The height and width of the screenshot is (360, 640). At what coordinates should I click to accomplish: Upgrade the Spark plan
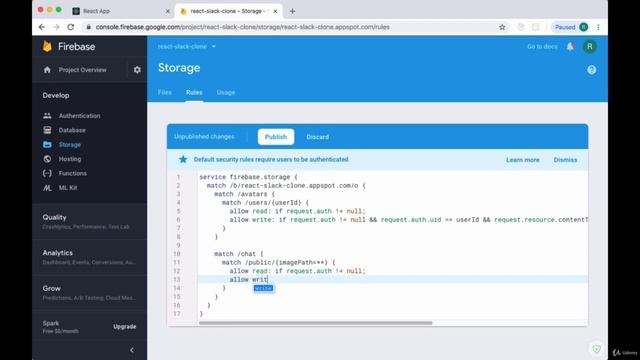[124, 327]
